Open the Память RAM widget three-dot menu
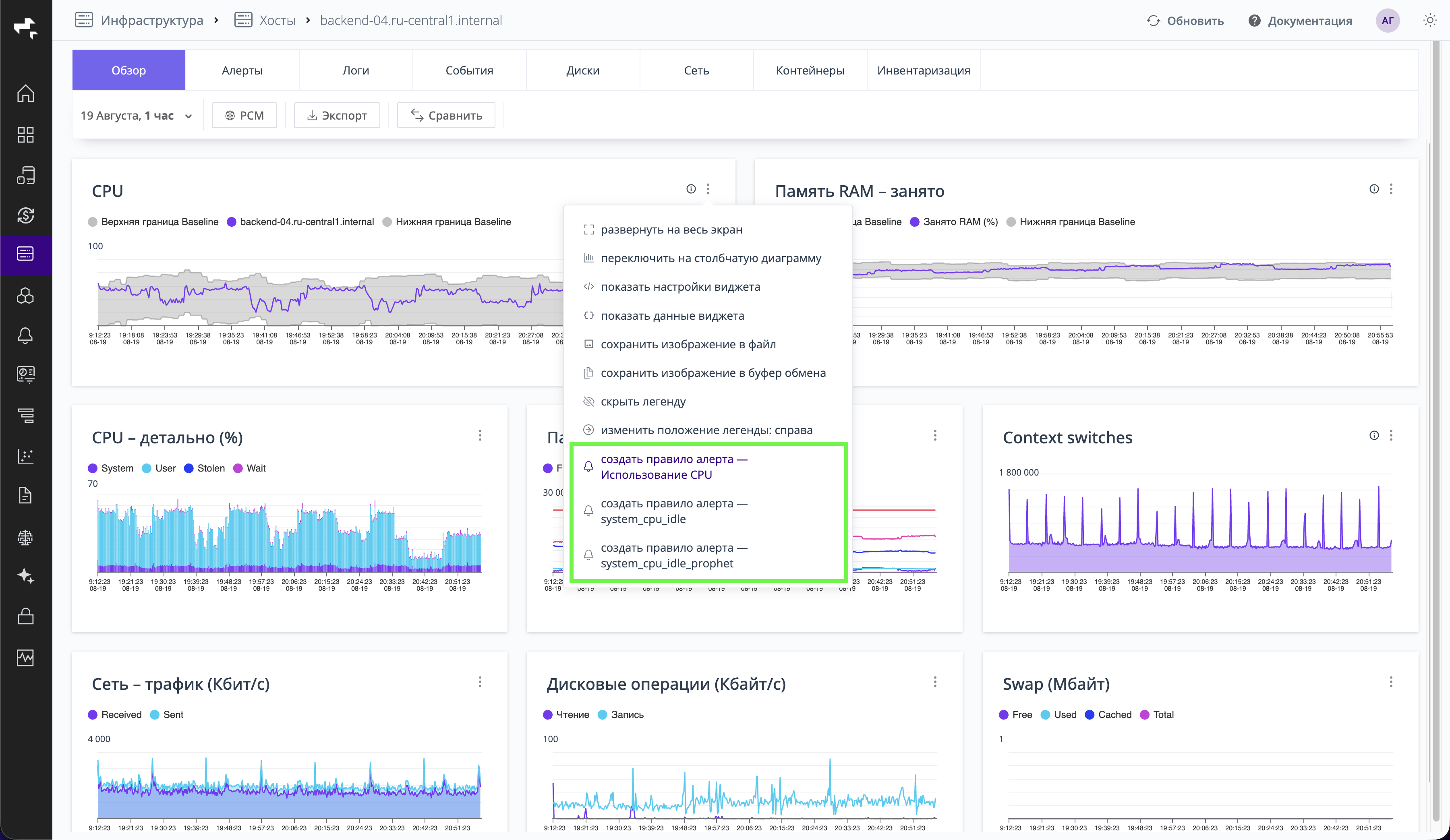Image resolution: width=1450 pixels, height=840 pixels. click(x=1391, y=189)
